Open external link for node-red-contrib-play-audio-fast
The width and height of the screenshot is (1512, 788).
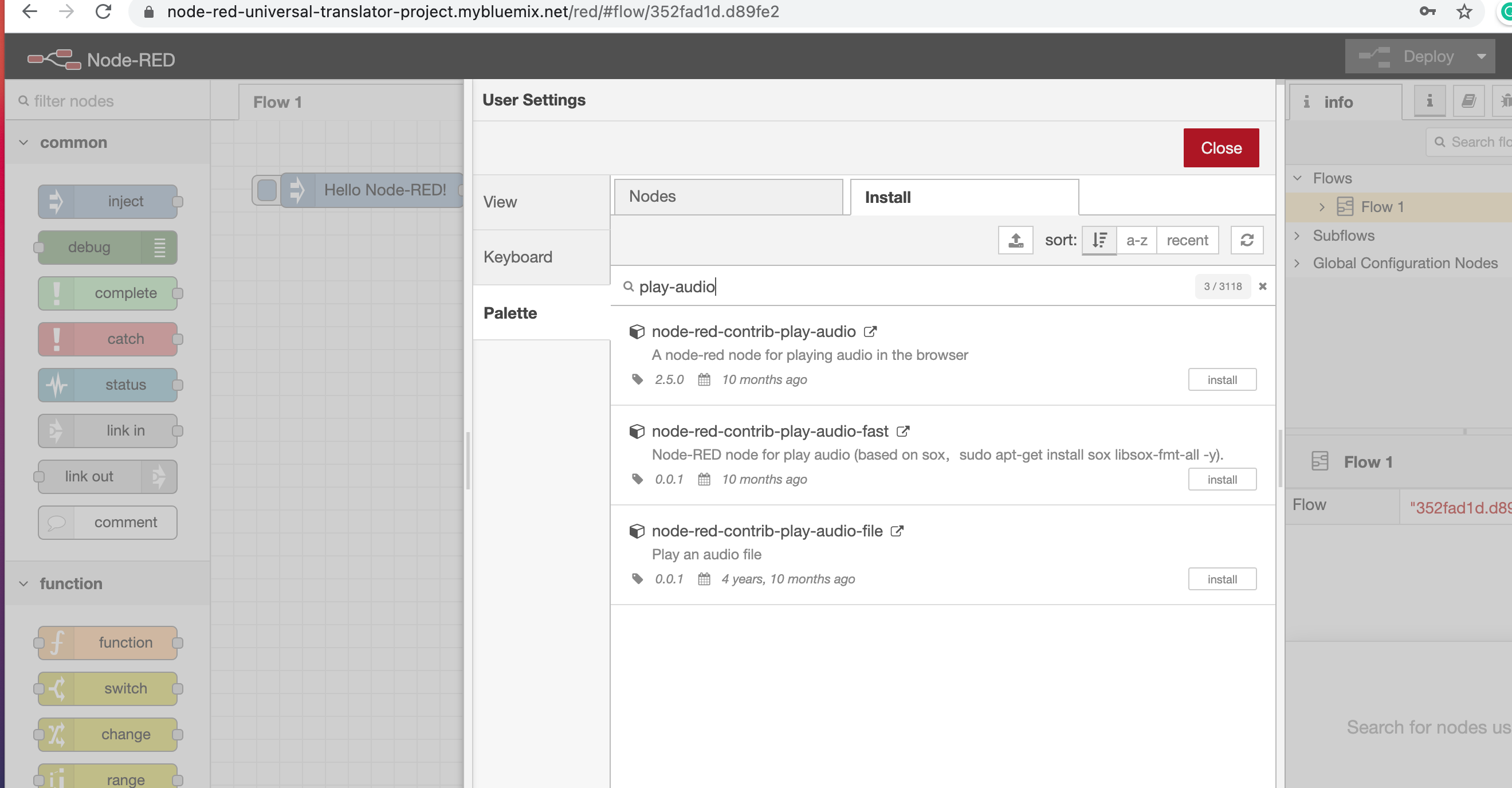903,432
